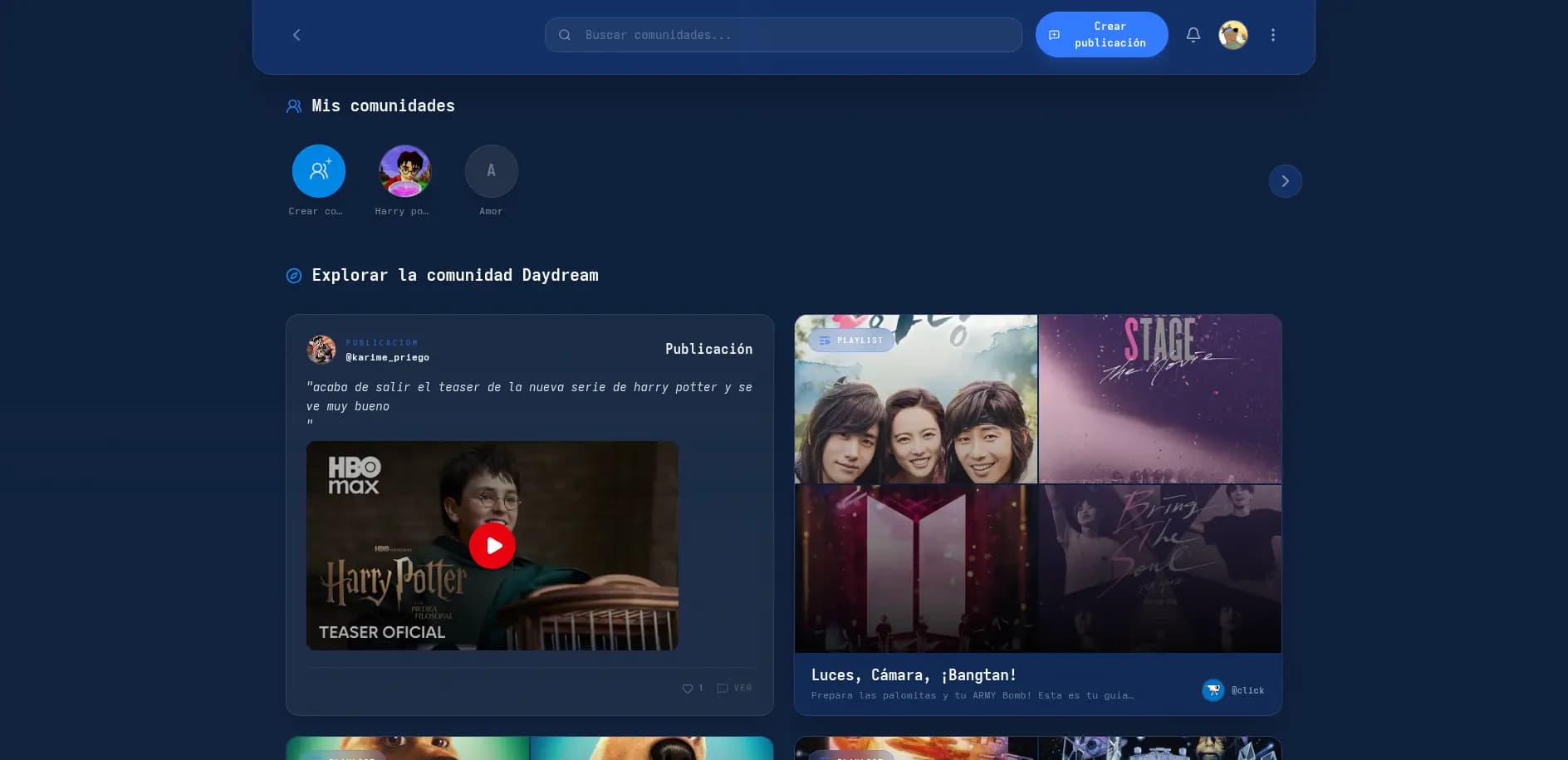
Task: Click the Publicación label on the post
Action: (708, 349)
